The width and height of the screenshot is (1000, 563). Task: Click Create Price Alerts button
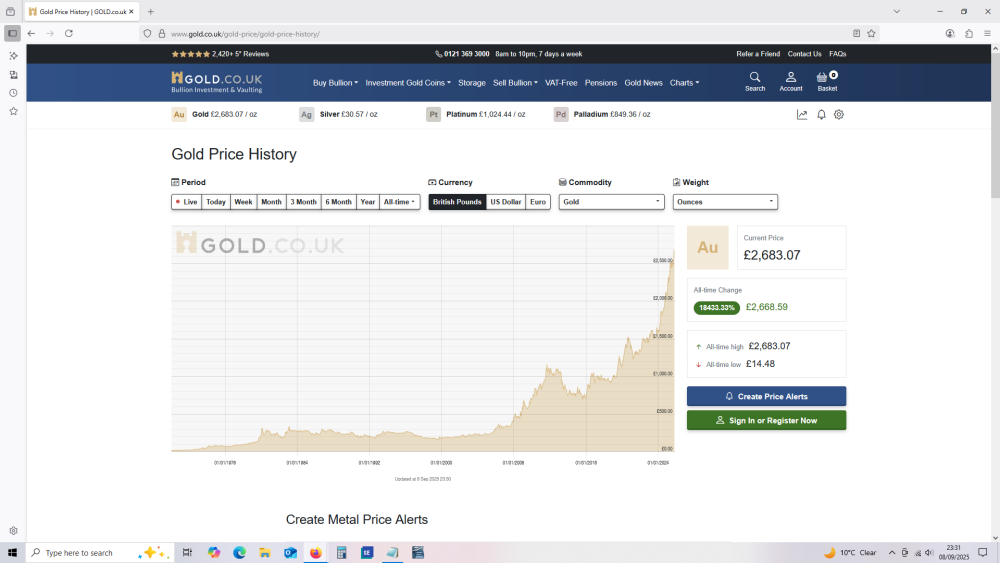[766, 397]
